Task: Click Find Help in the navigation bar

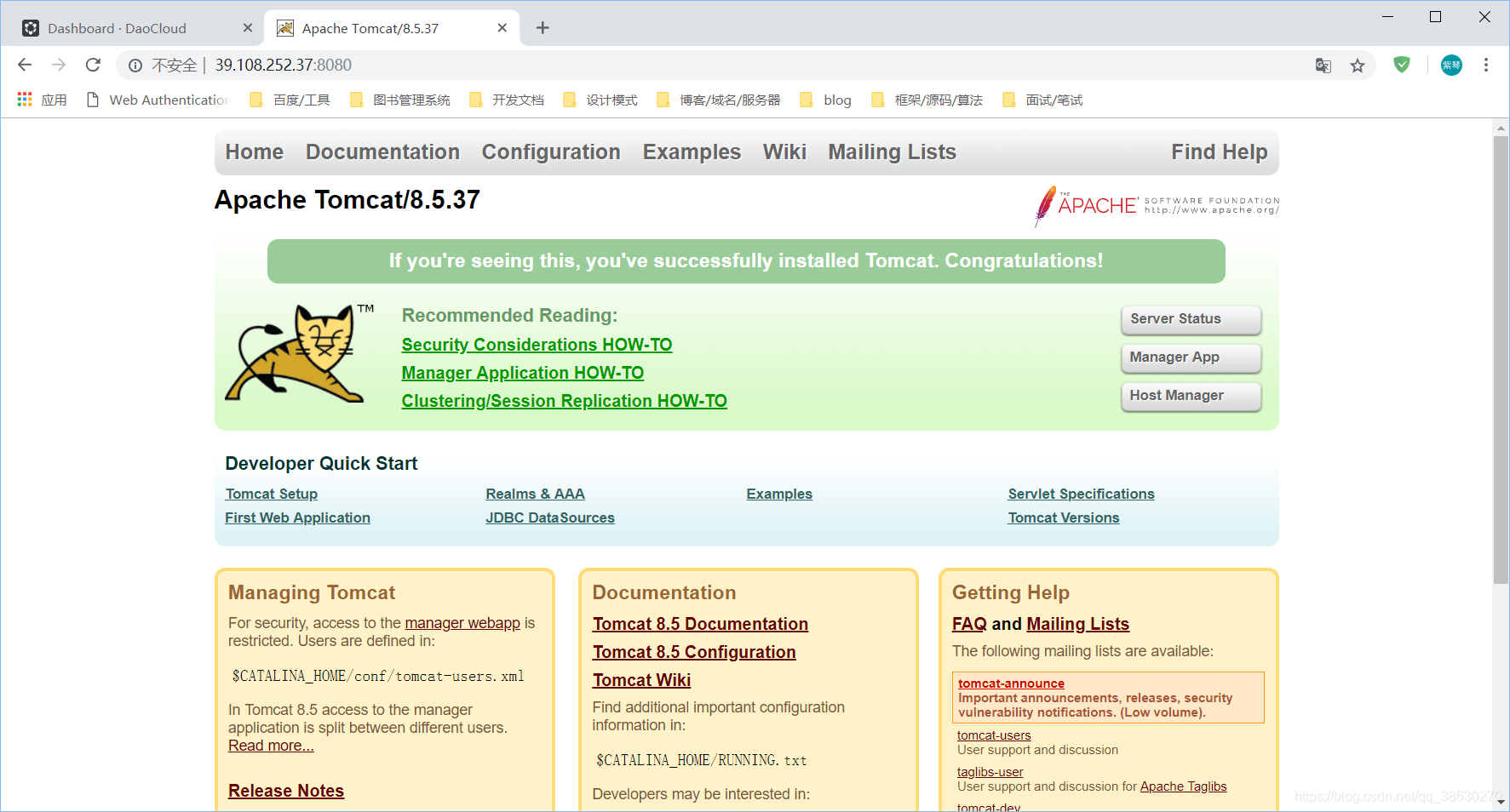Action: coord(1220,152)
